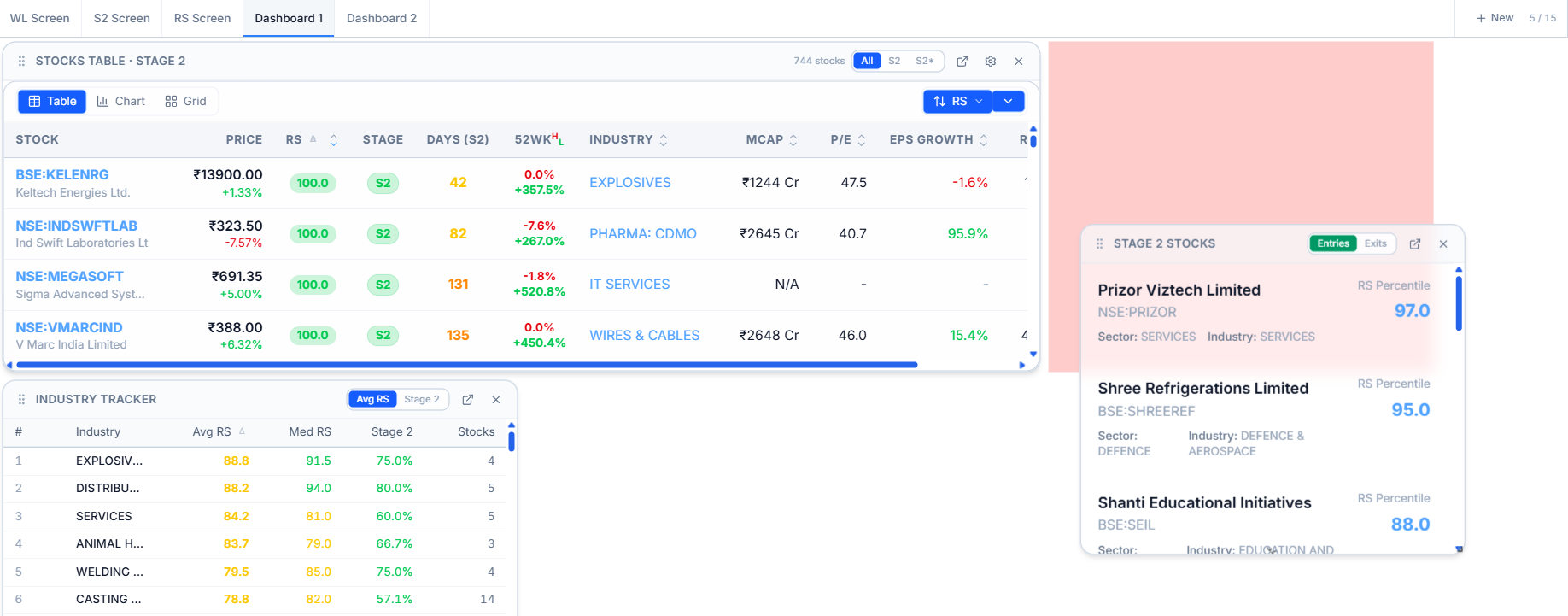Select the Shree Refrigerations Limited card
The width and height of the screenshot is (1568, 616).
(x=1264, y=419)
